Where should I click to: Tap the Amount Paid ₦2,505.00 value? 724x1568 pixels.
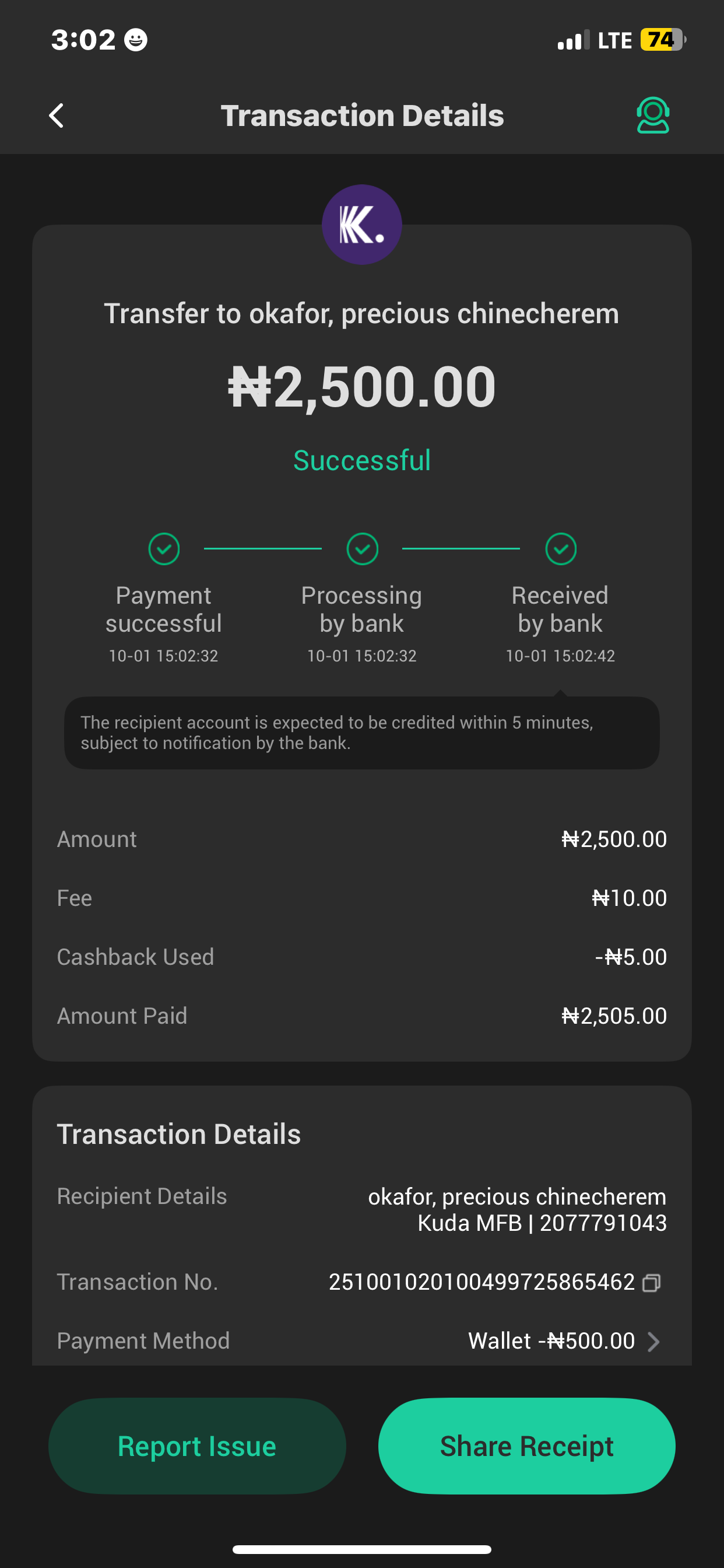tap(613, 1016)
